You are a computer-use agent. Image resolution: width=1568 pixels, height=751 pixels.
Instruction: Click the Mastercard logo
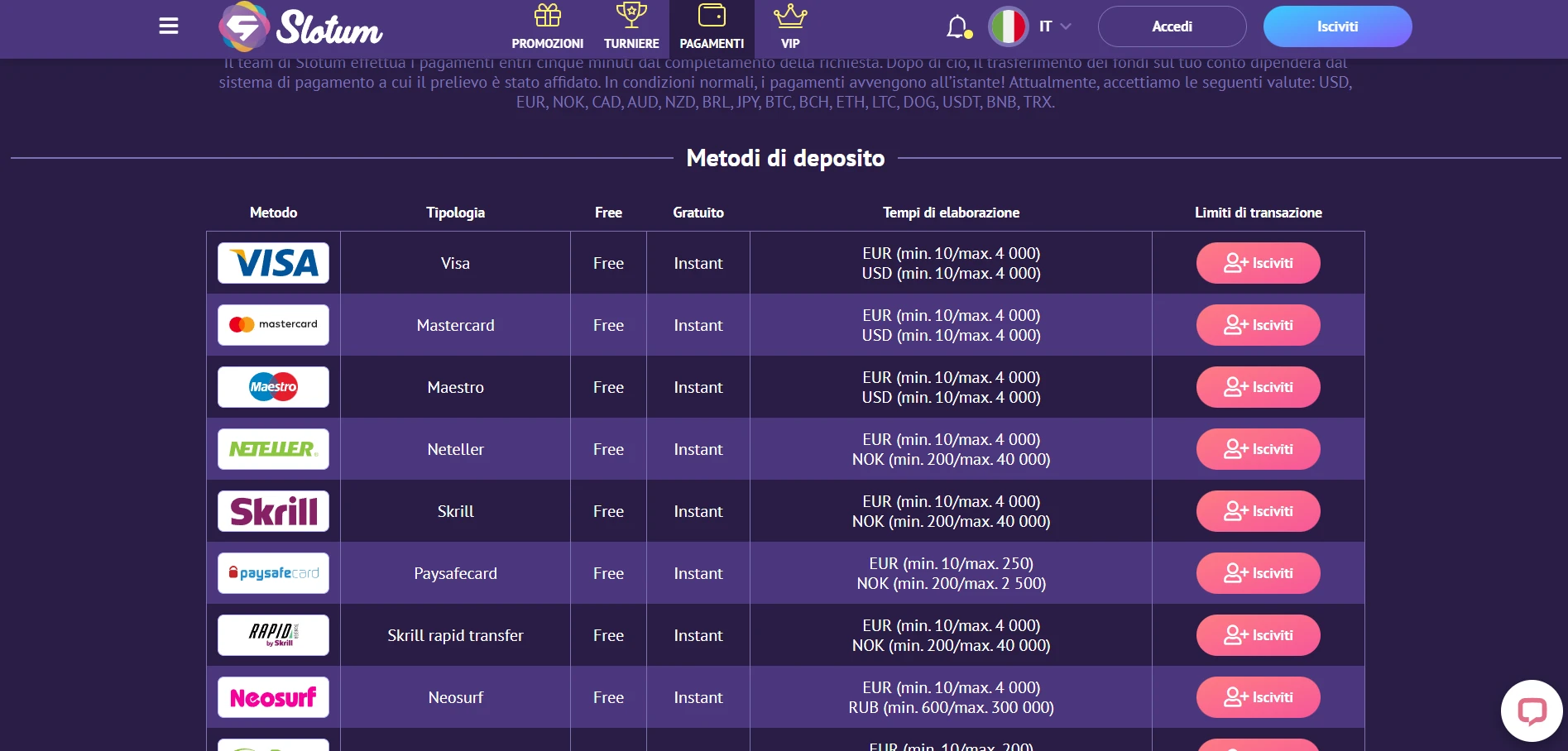pyautogui.click(x=273, y=325)
